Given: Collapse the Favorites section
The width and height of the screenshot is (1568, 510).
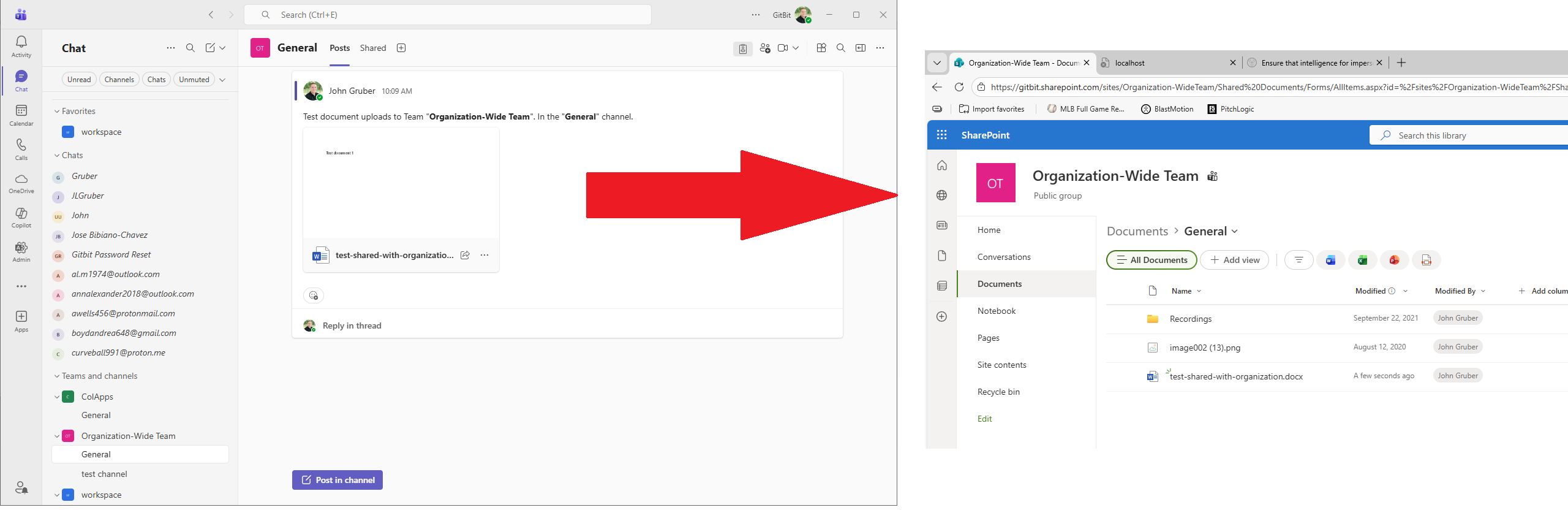Looking at the screenshot, I should tap(57, 111).
